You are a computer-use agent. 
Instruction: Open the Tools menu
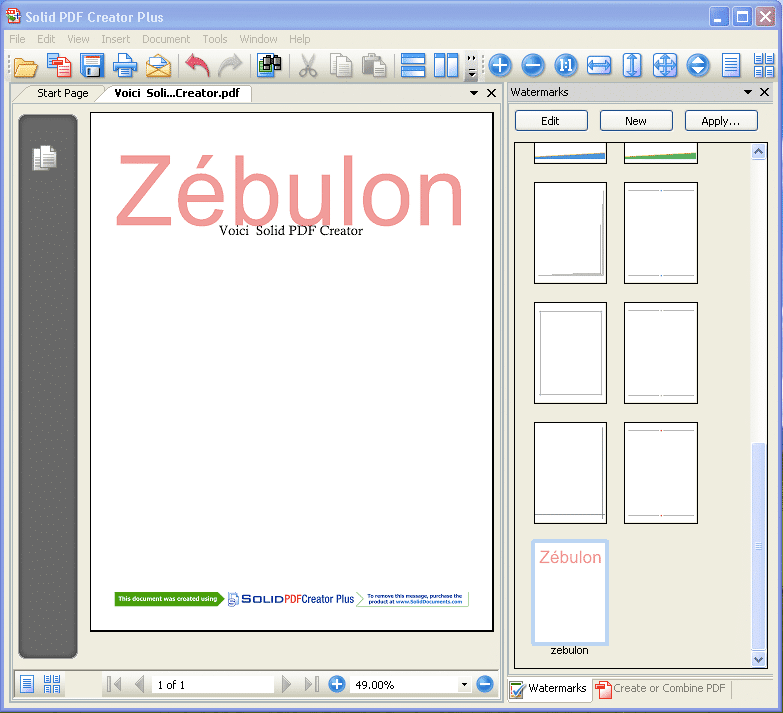(215, 39)
